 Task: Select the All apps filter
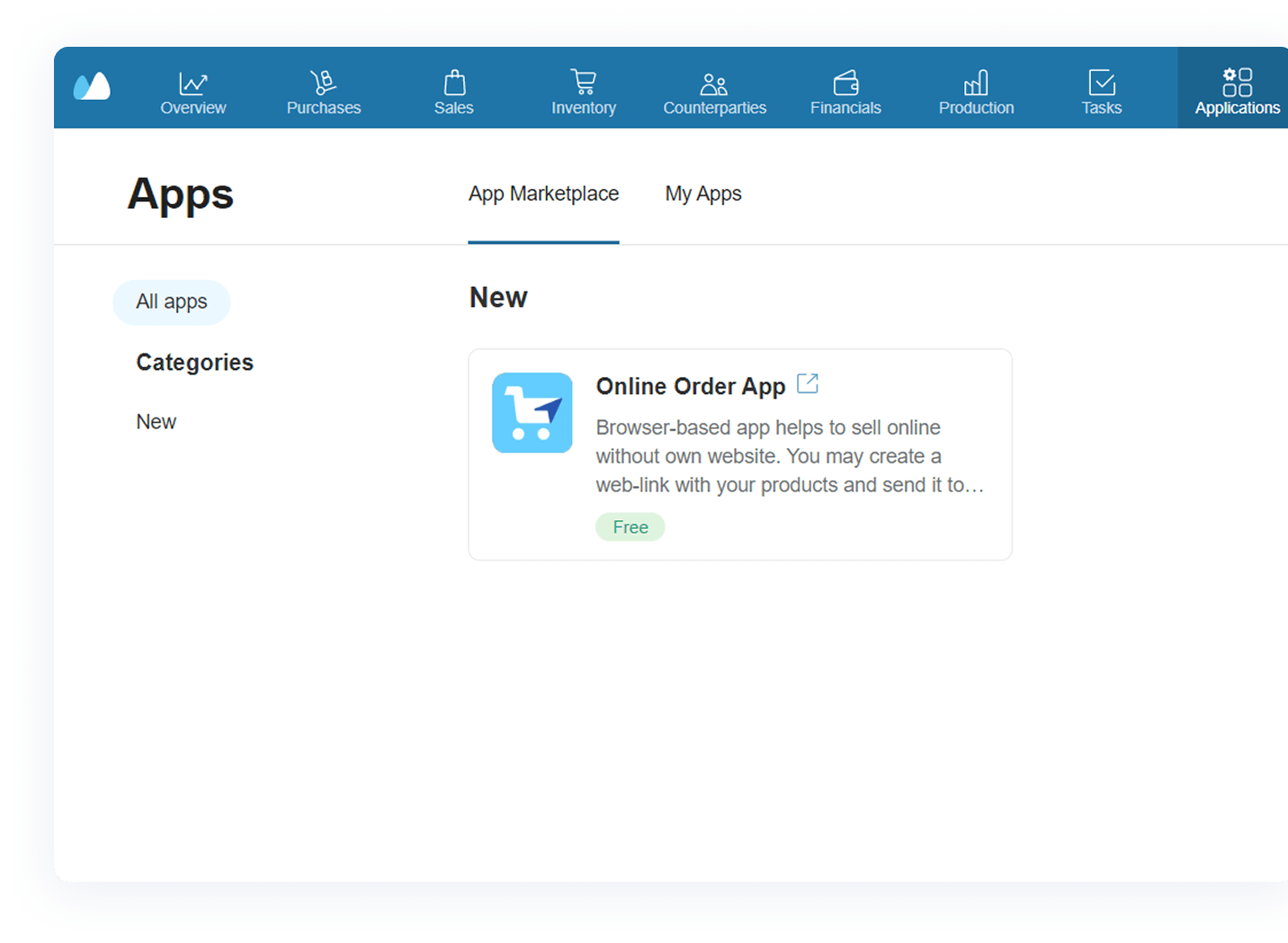tap(171, 301)
